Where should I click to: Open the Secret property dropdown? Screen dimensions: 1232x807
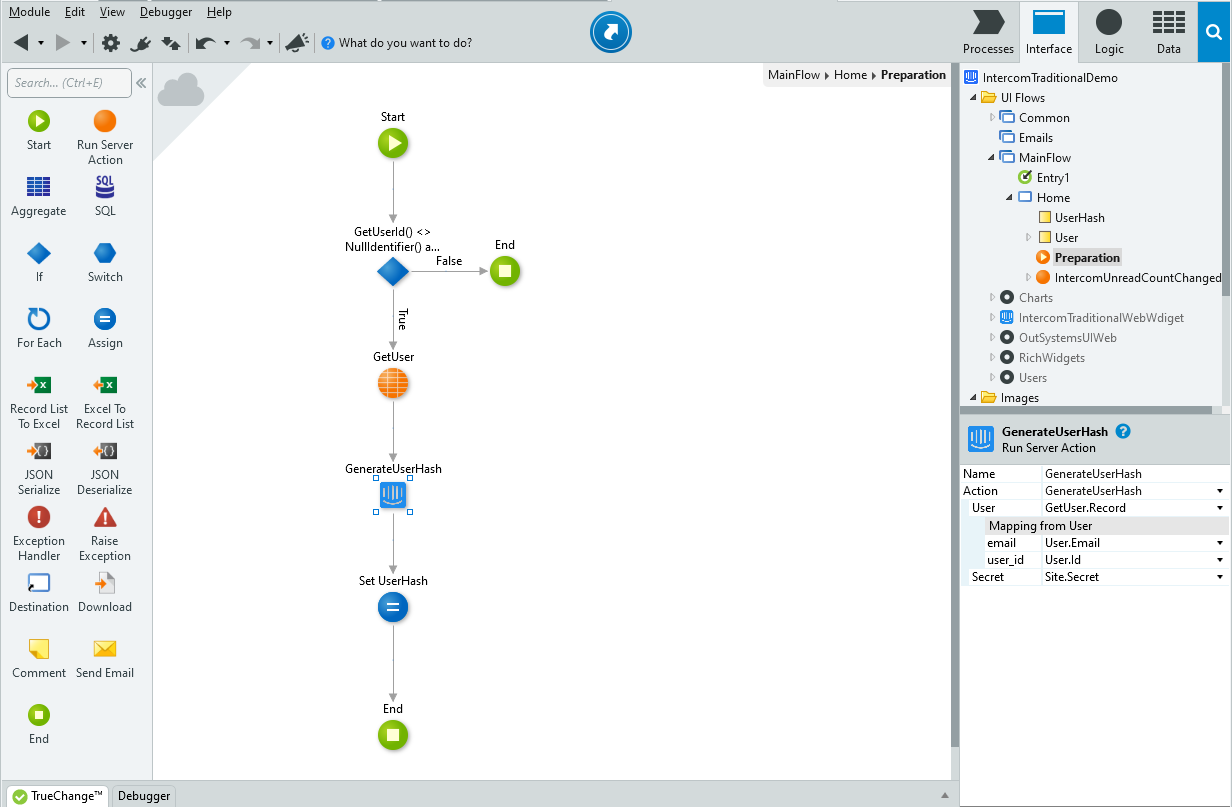(1220, 577)
